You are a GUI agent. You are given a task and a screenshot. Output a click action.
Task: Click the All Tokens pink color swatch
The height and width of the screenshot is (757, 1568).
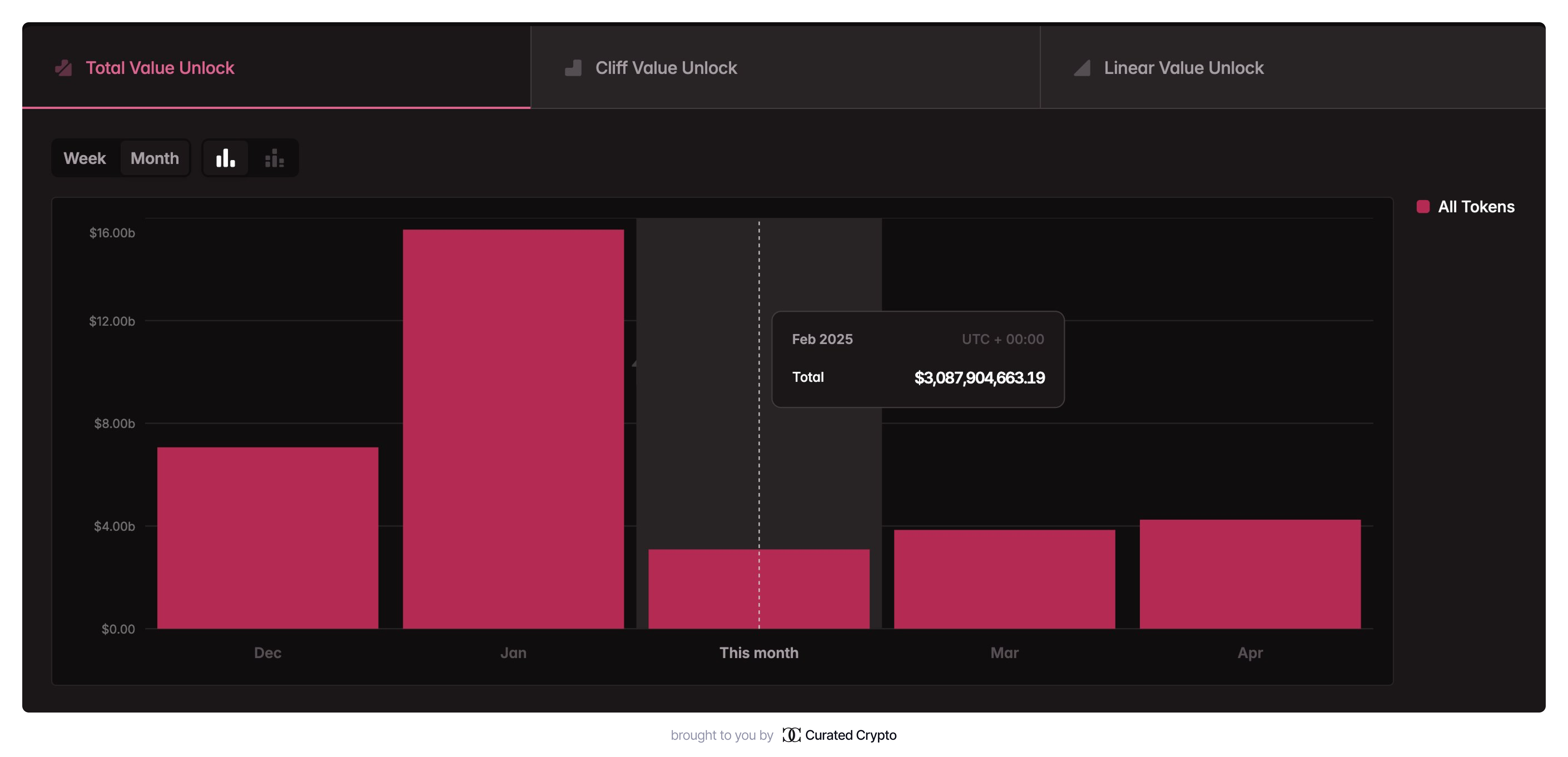coord(1423,207)
